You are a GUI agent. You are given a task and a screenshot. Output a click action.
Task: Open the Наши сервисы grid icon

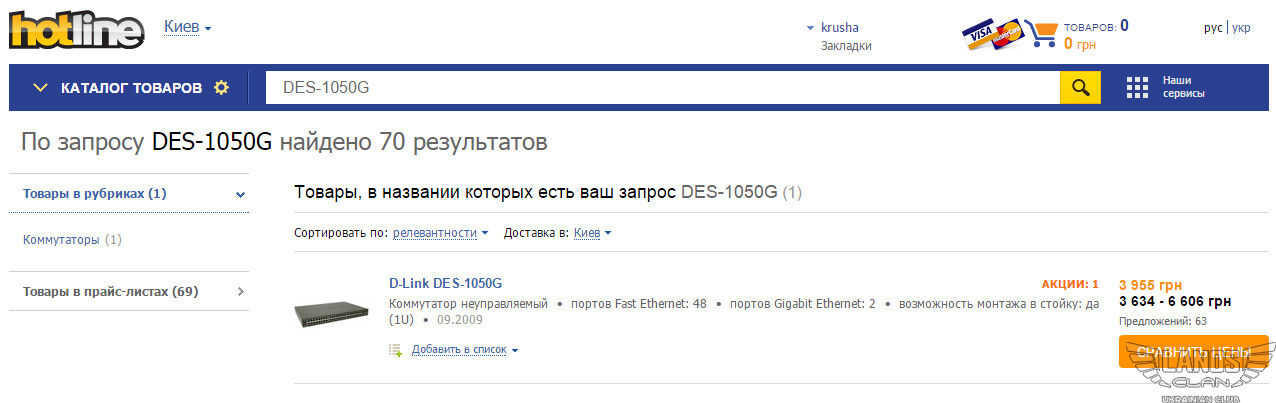(1137, 88)
